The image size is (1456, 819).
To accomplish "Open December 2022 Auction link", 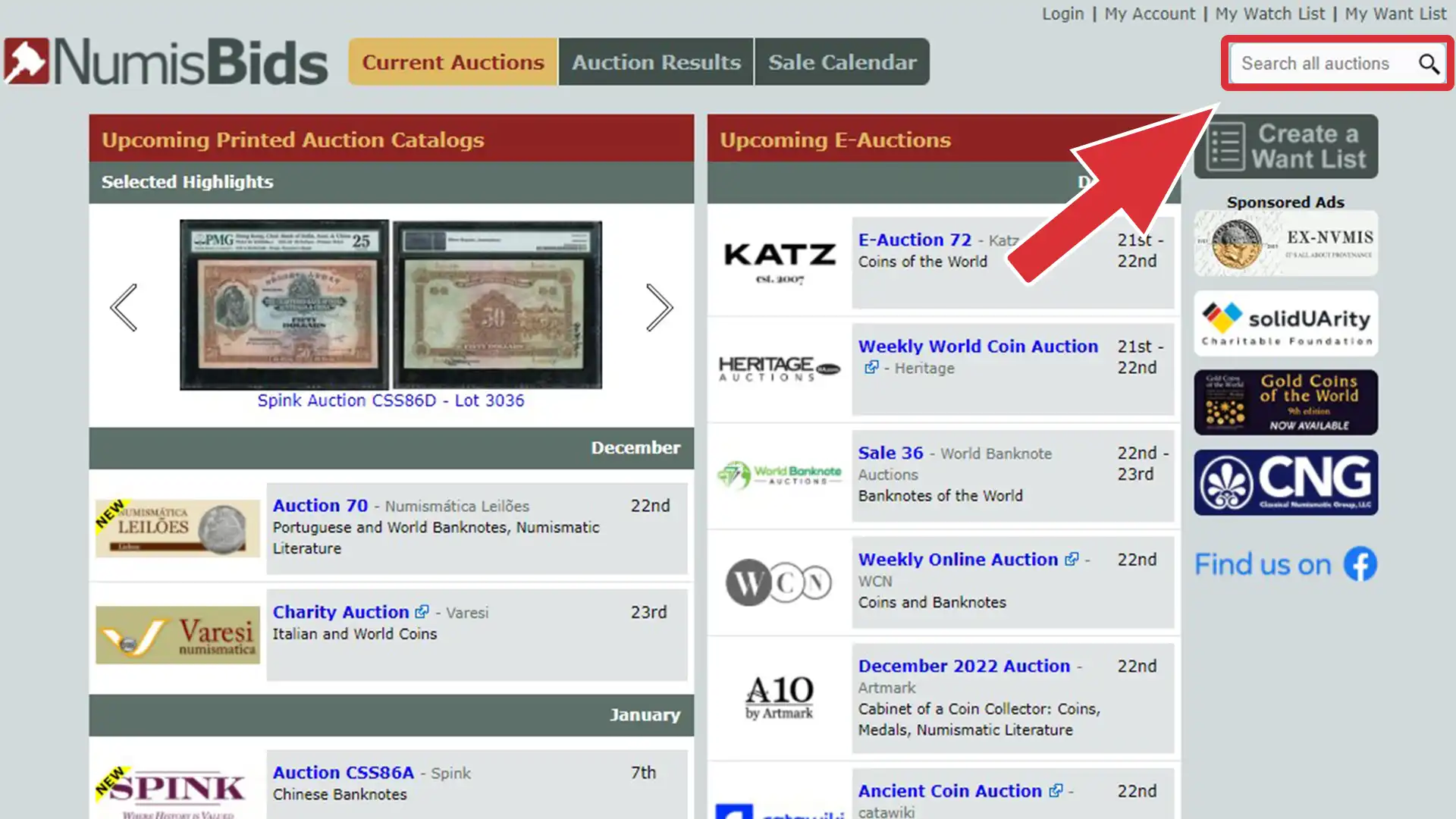I will click(x=964, y=666).
